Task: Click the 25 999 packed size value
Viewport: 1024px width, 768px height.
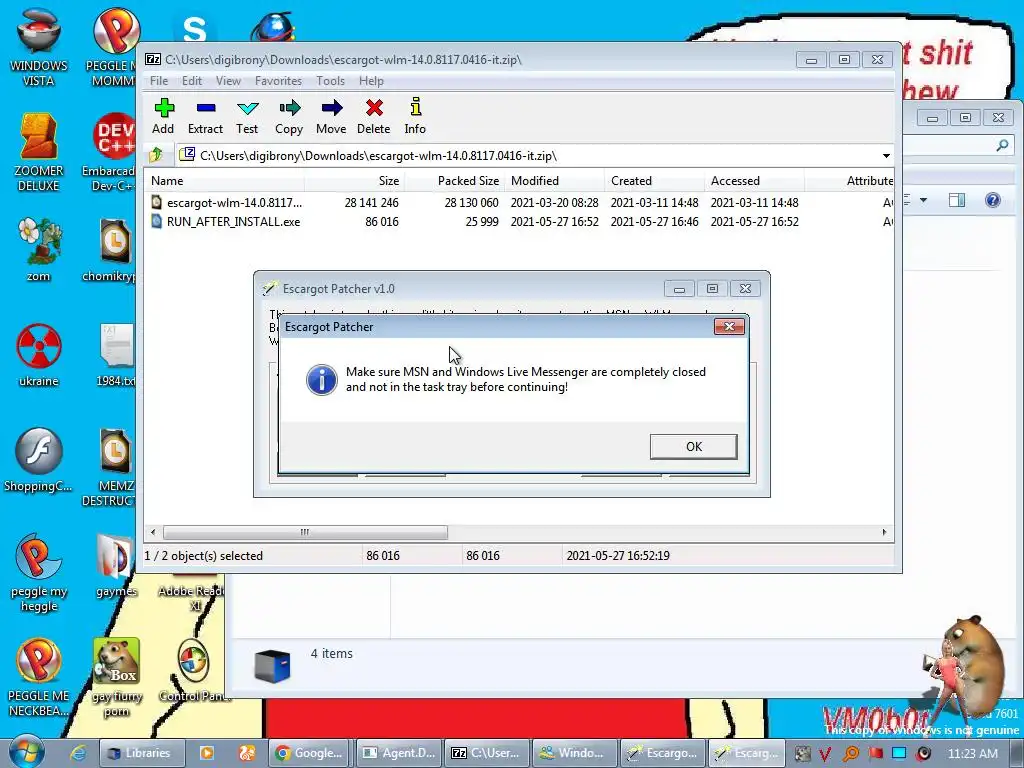Action: [482, 221]
